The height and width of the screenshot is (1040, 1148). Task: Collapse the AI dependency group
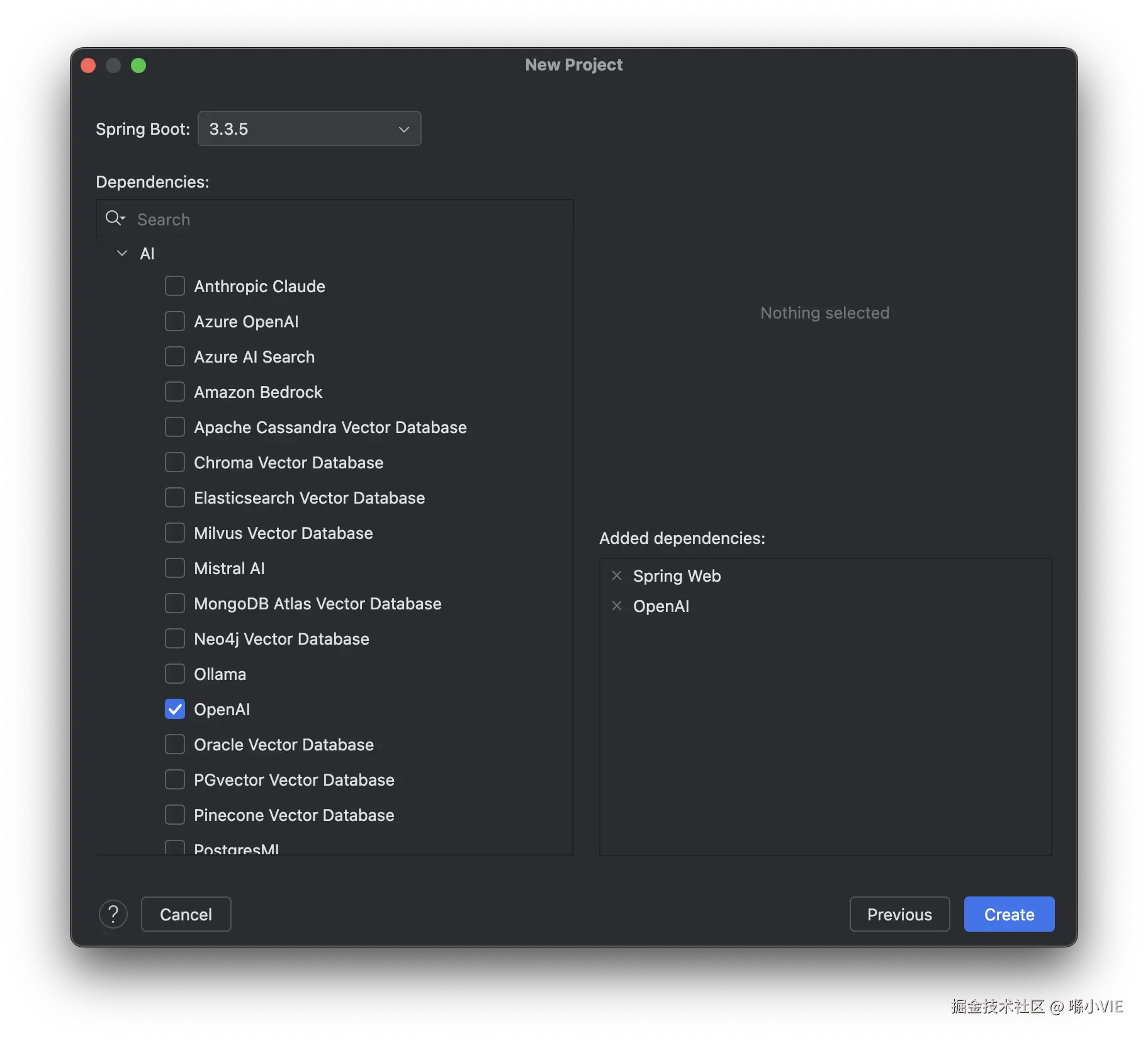(122, 254)
